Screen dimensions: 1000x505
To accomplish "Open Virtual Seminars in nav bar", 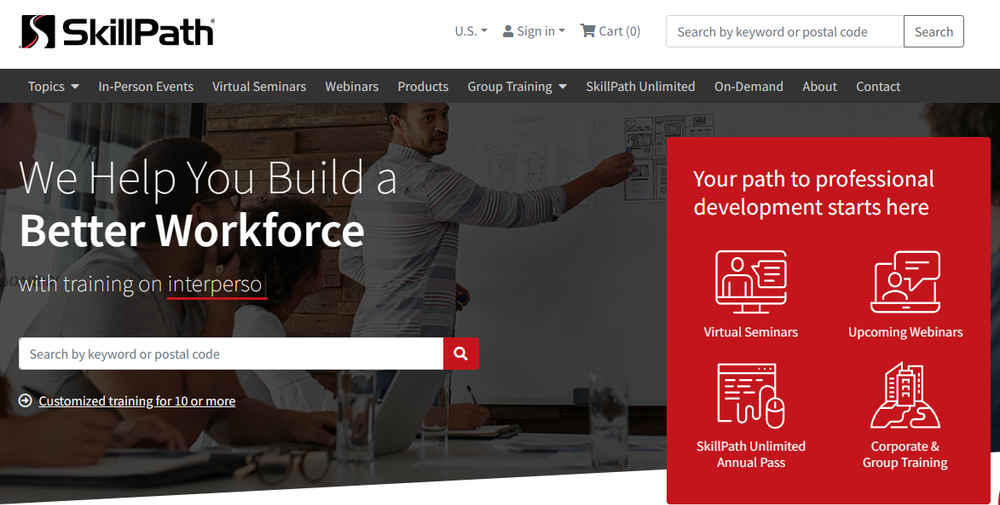I will 259,86.
